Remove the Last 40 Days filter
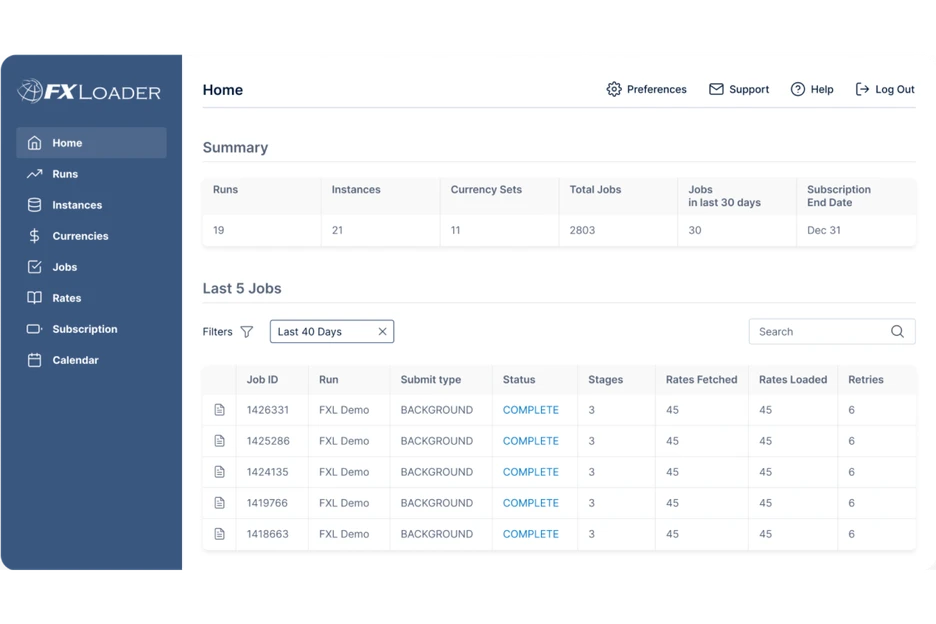This screenshot has width=936, height=624. [x=381, y=331]
